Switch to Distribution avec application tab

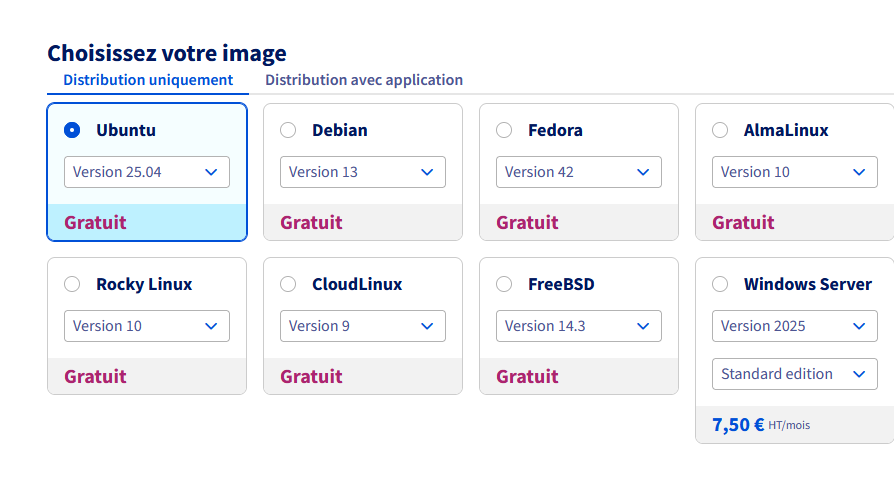tap(364, 80)
